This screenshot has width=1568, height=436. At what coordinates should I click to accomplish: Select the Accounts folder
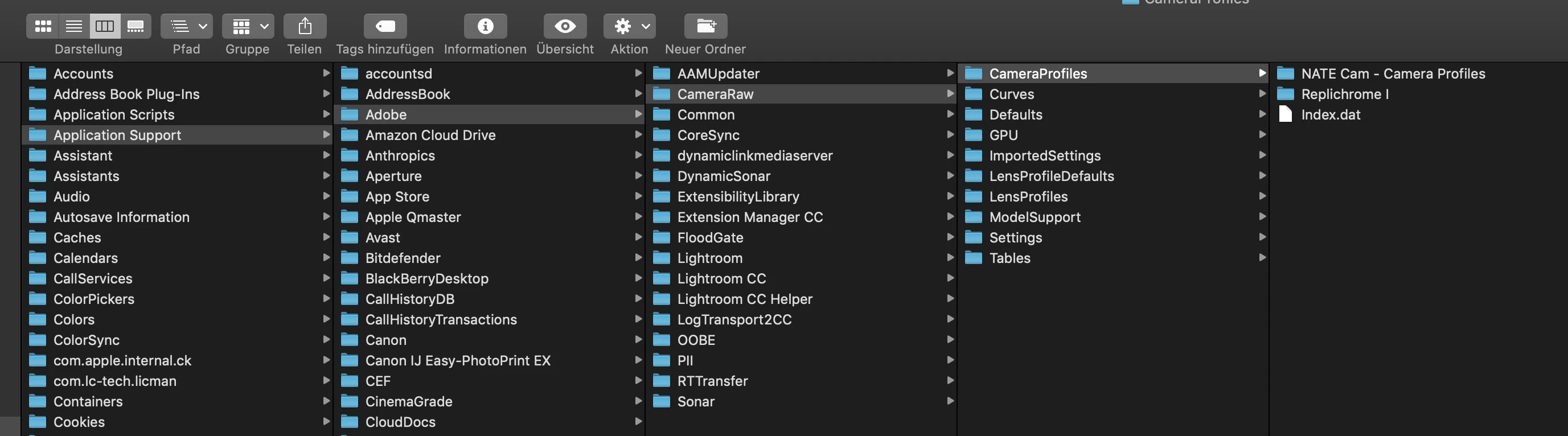pyautogui.click(x=177, y=73)
